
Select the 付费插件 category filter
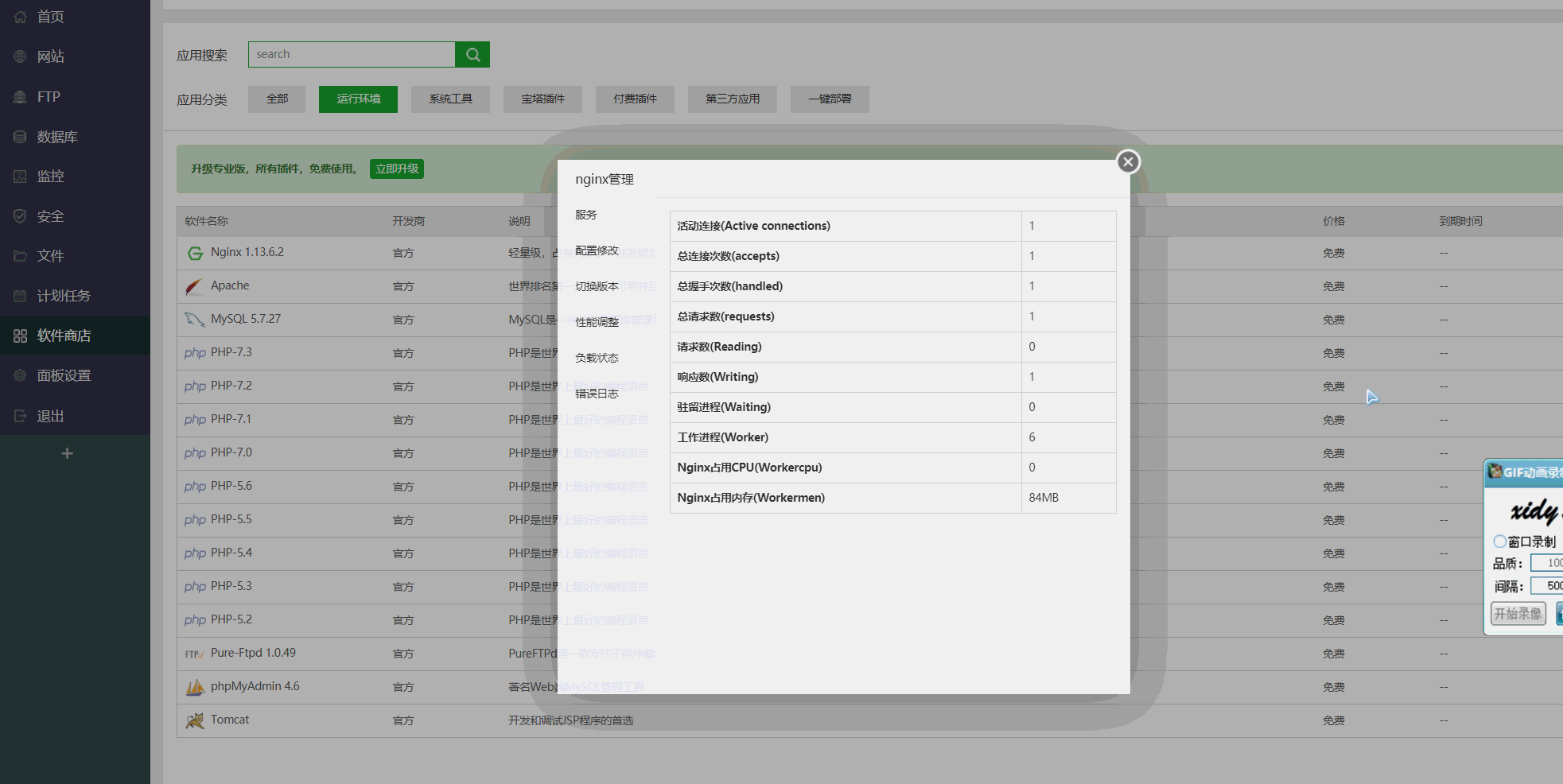click(x=635, y=99)
